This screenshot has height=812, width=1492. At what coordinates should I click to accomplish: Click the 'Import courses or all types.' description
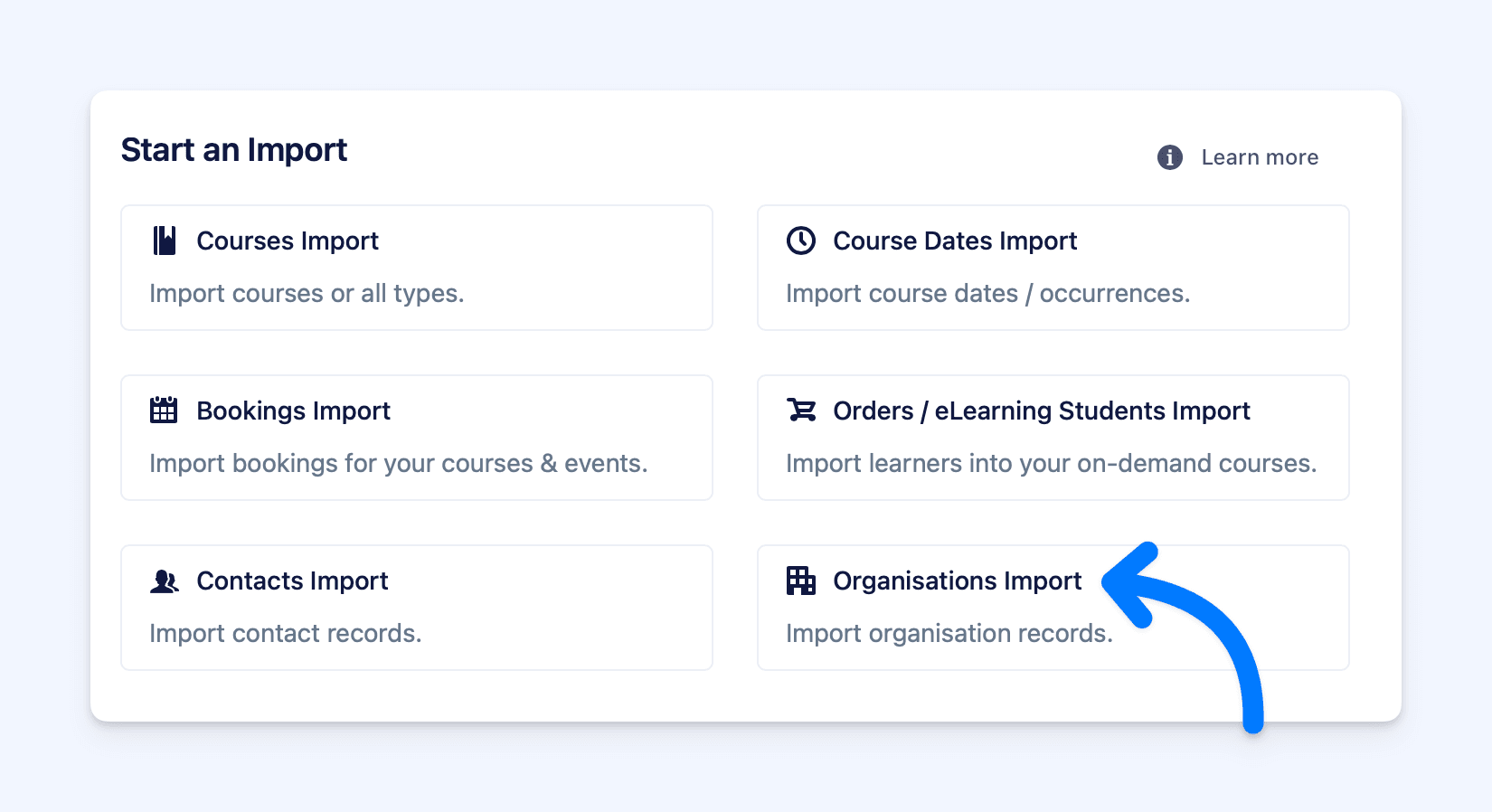point(307,294)
